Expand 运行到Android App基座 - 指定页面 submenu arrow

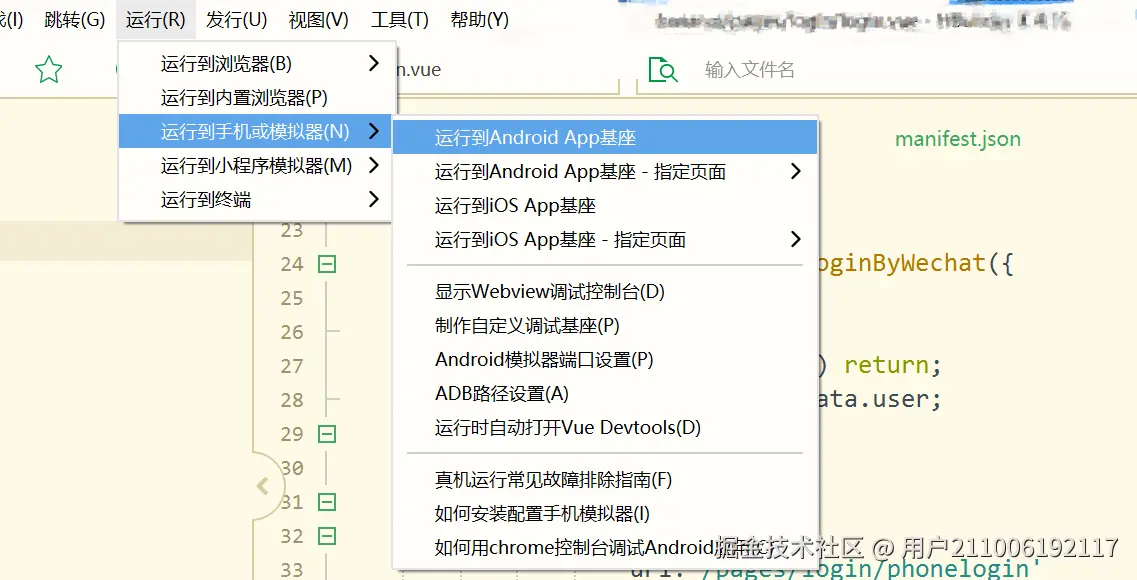click(x=795, y=171)
